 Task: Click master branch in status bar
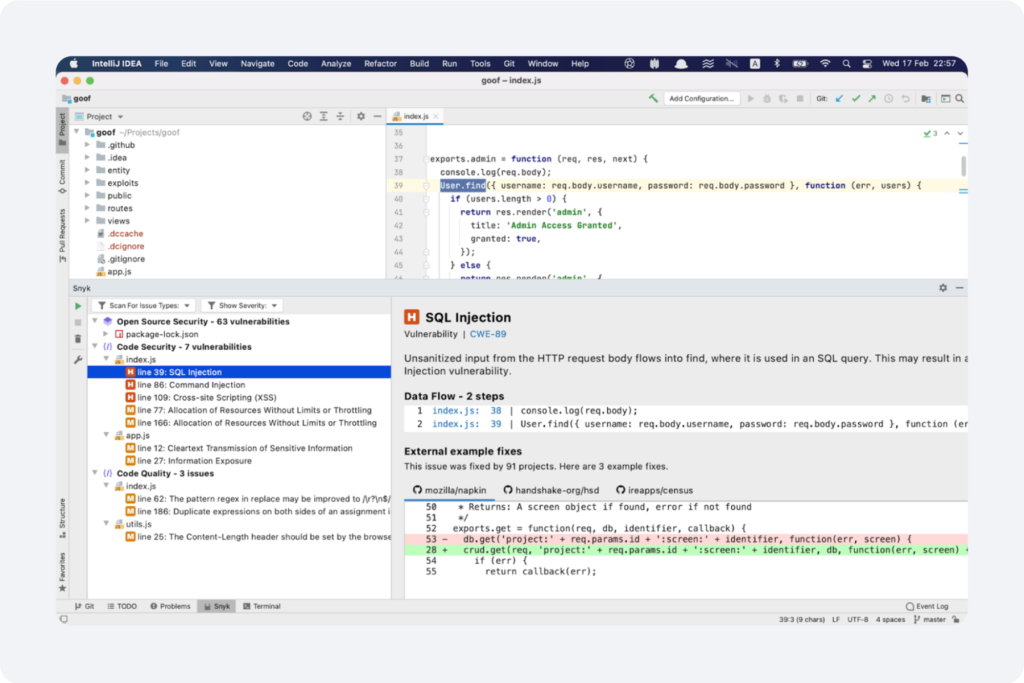click(929, 620)
